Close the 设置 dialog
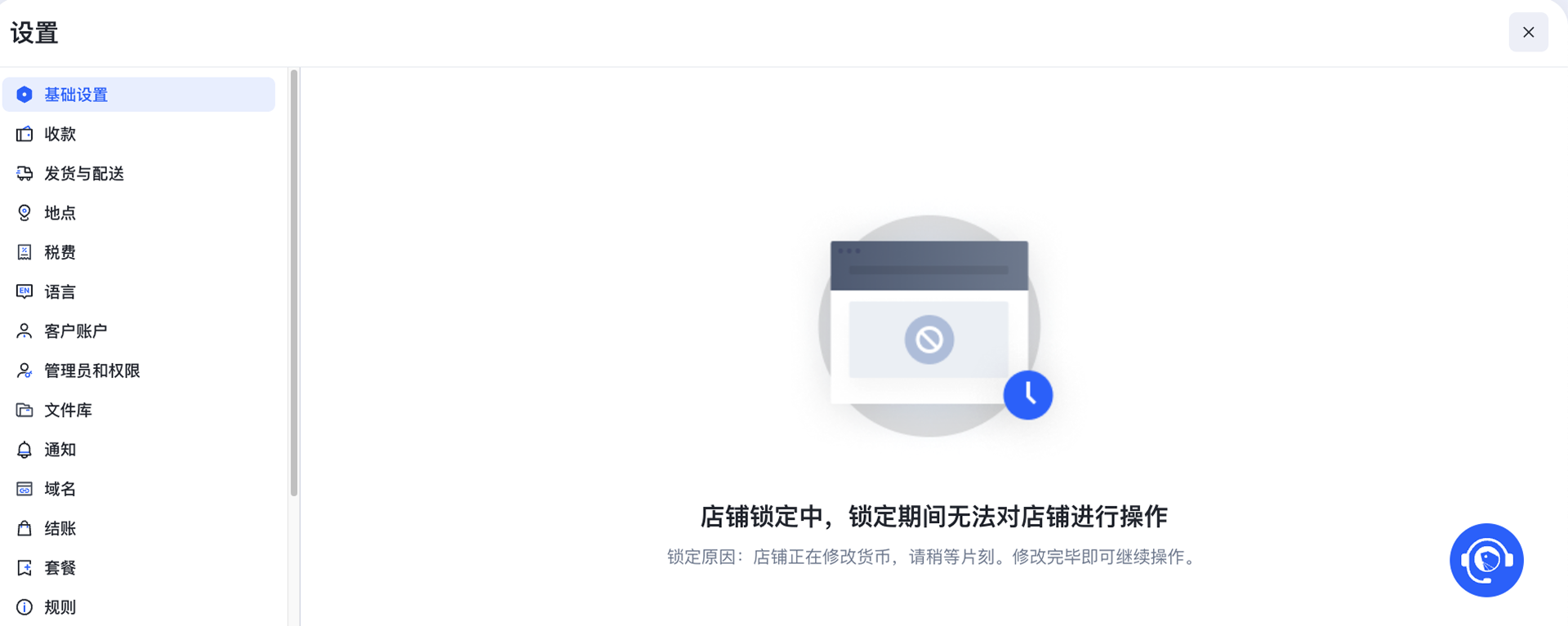Image resolution: width=1568 pixels, height=626 pixels. tap(1528, 32)
